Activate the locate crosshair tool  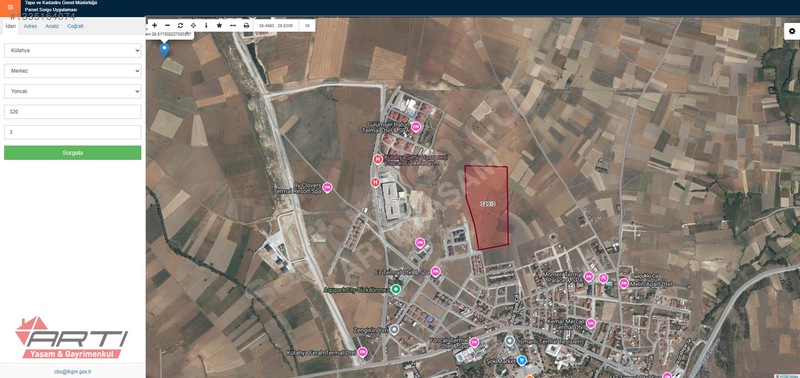coord(193,25)
